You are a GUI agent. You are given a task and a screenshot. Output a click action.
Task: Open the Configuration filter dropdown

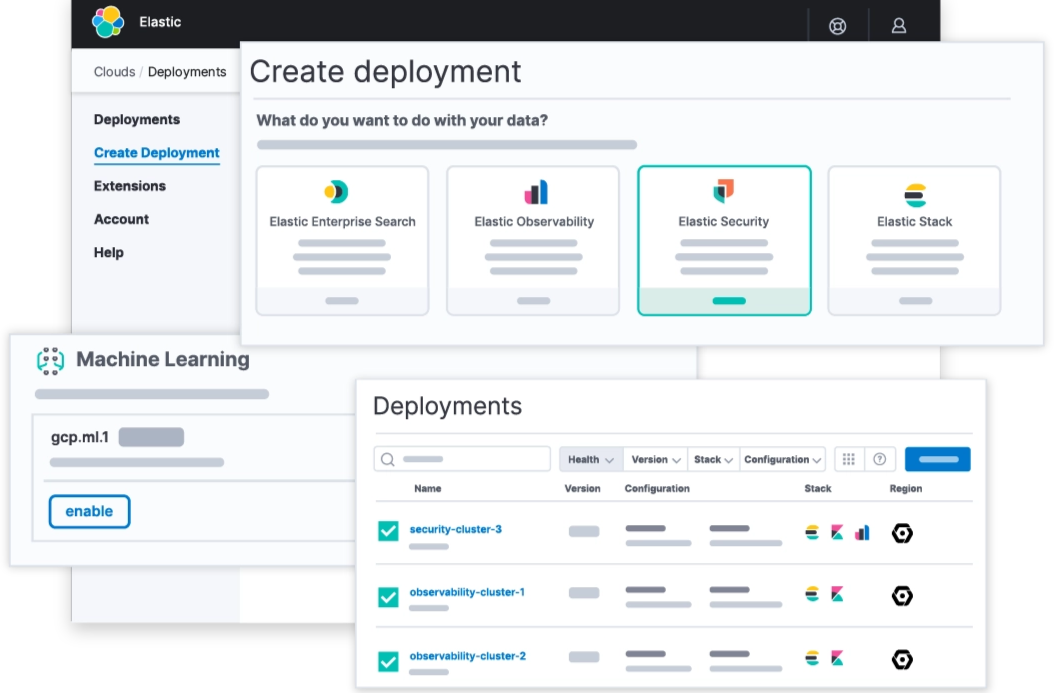783,459
